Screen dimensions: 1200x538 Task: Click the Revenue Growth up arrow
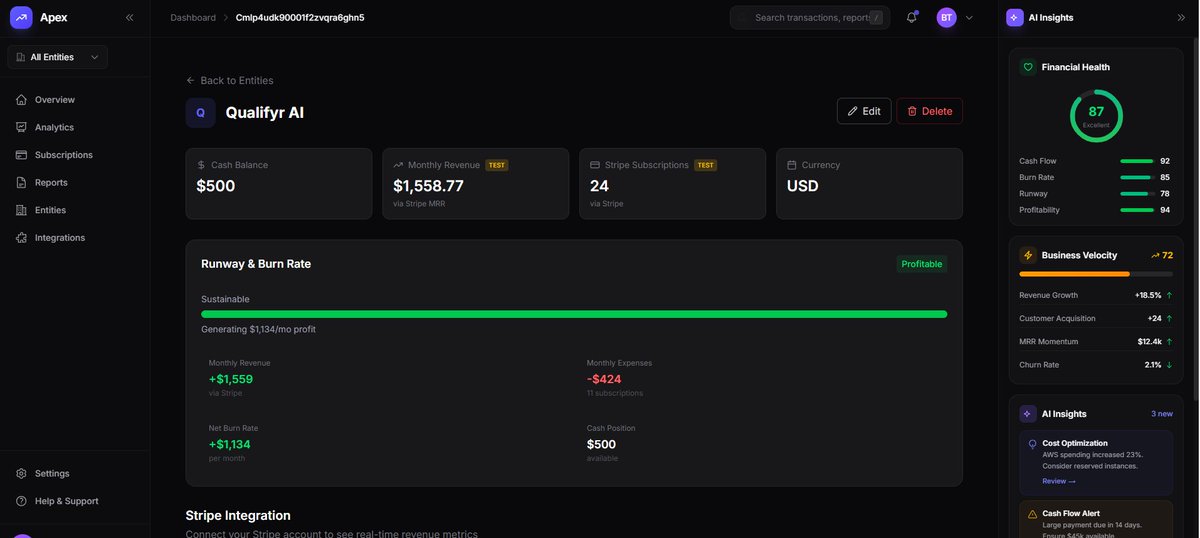pos(1169,295)
